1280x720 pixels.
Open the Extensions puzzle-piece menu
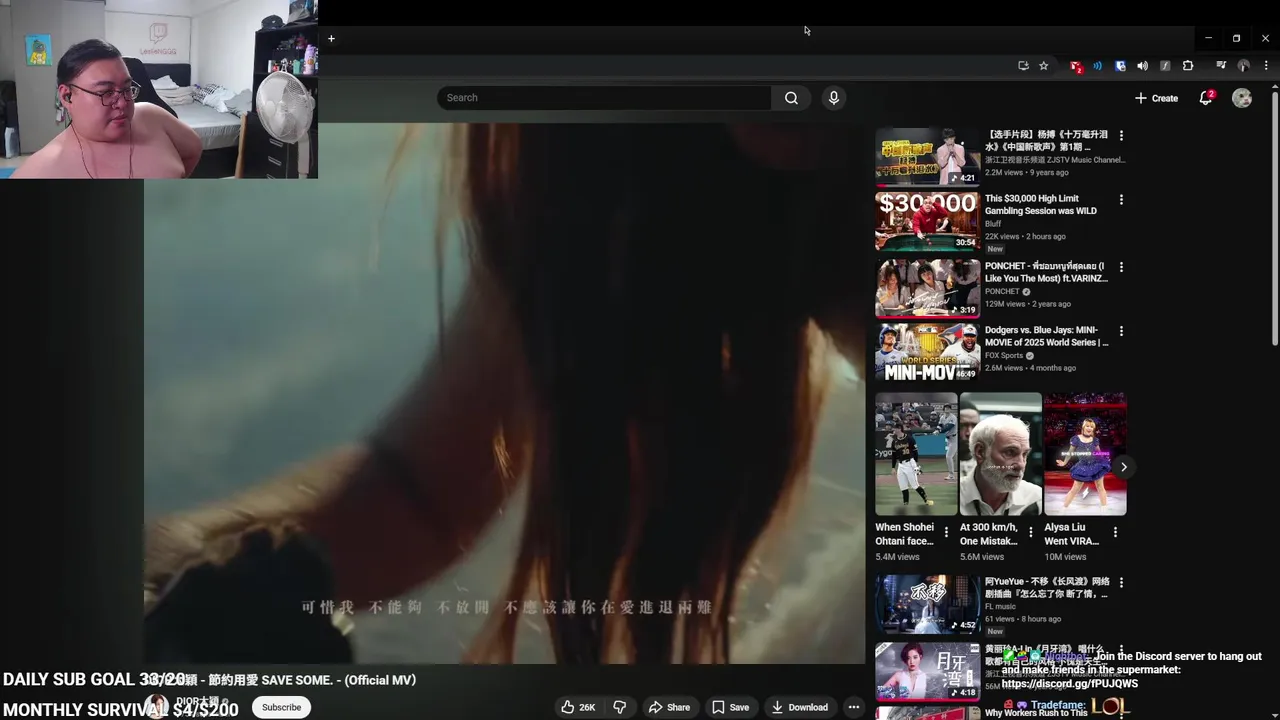pyautogui.click(x=1188, y=66)
